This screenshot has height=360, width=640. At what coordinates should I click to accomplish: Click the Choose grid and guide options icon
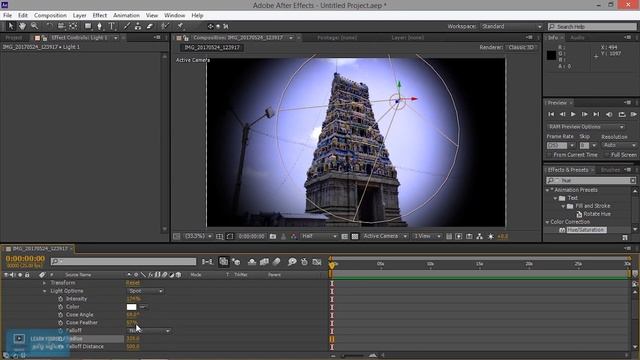tap(220, 236)
